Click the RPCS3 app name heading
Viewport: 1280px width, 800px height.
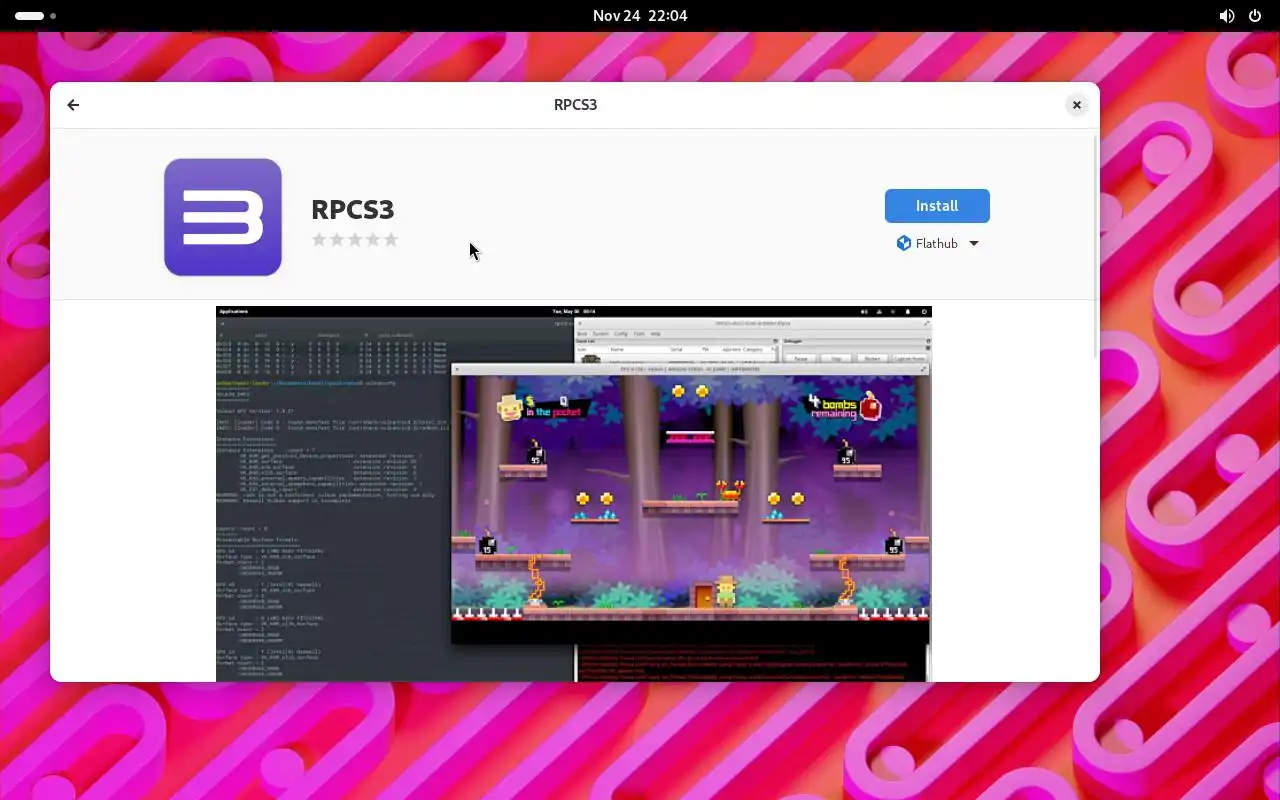[x=353, y=209]
